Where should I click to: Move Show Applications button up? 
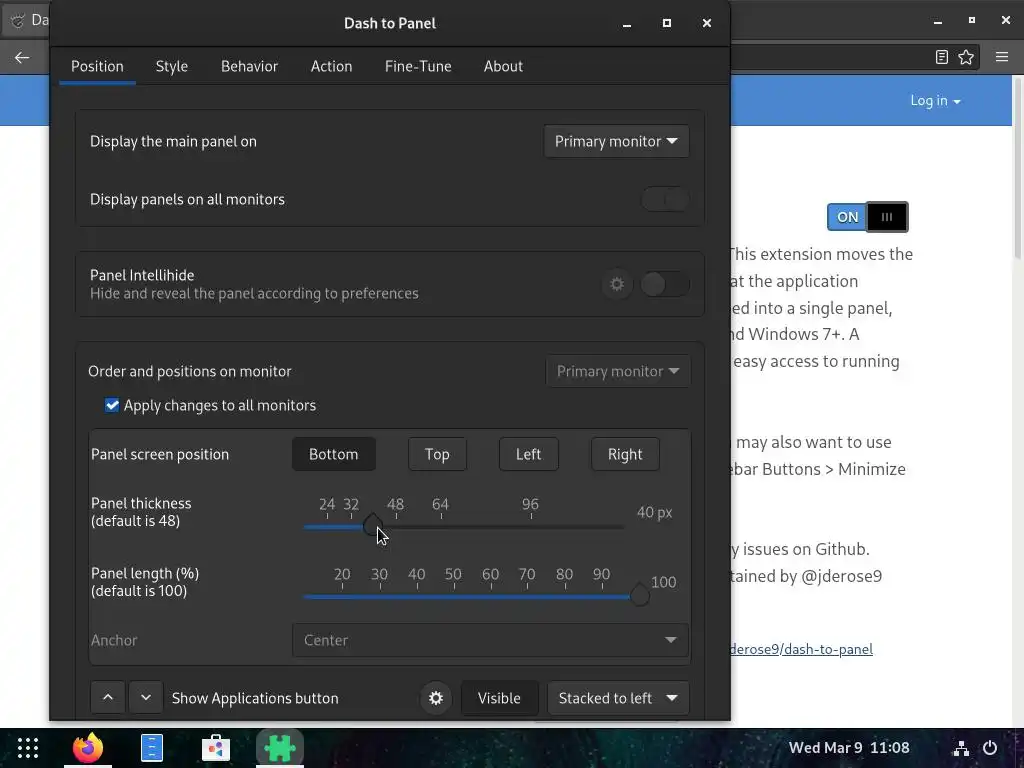click(108, 697)
